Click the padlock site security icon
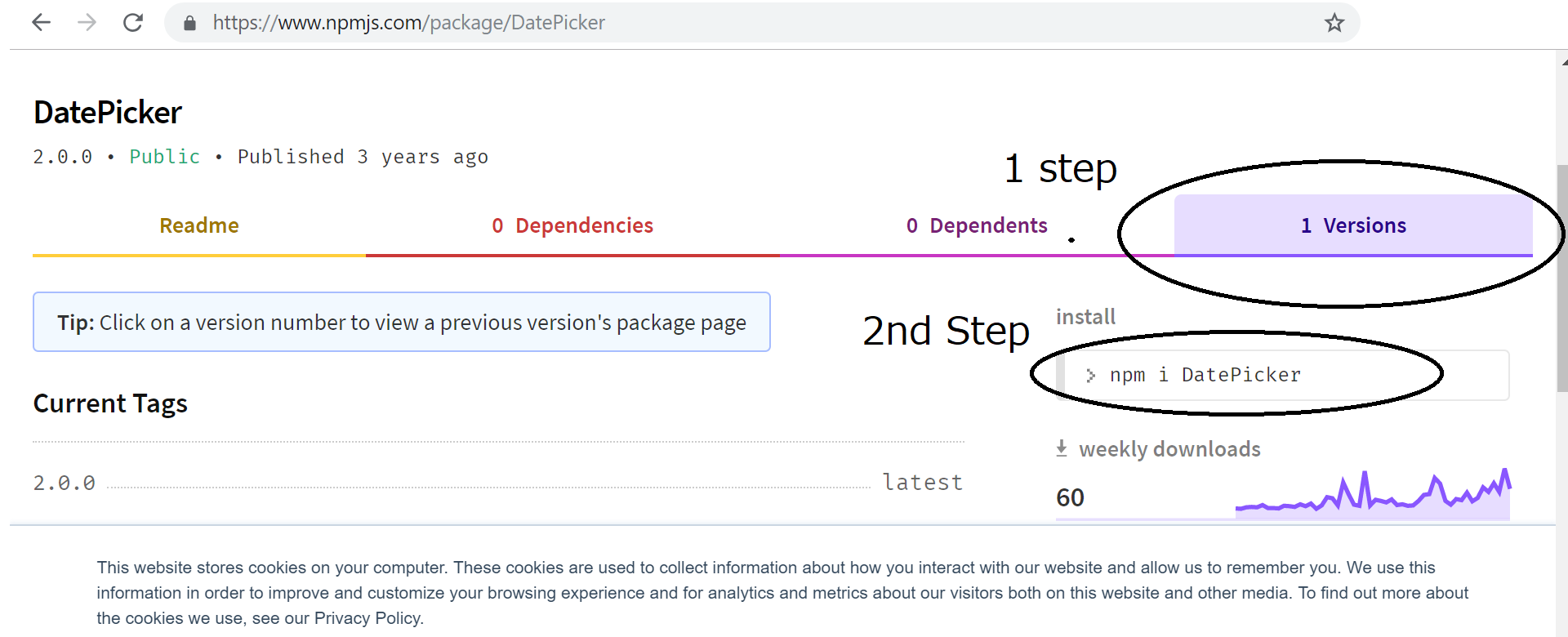This screenshot has width=1568, height=637. tap(189, 23)
